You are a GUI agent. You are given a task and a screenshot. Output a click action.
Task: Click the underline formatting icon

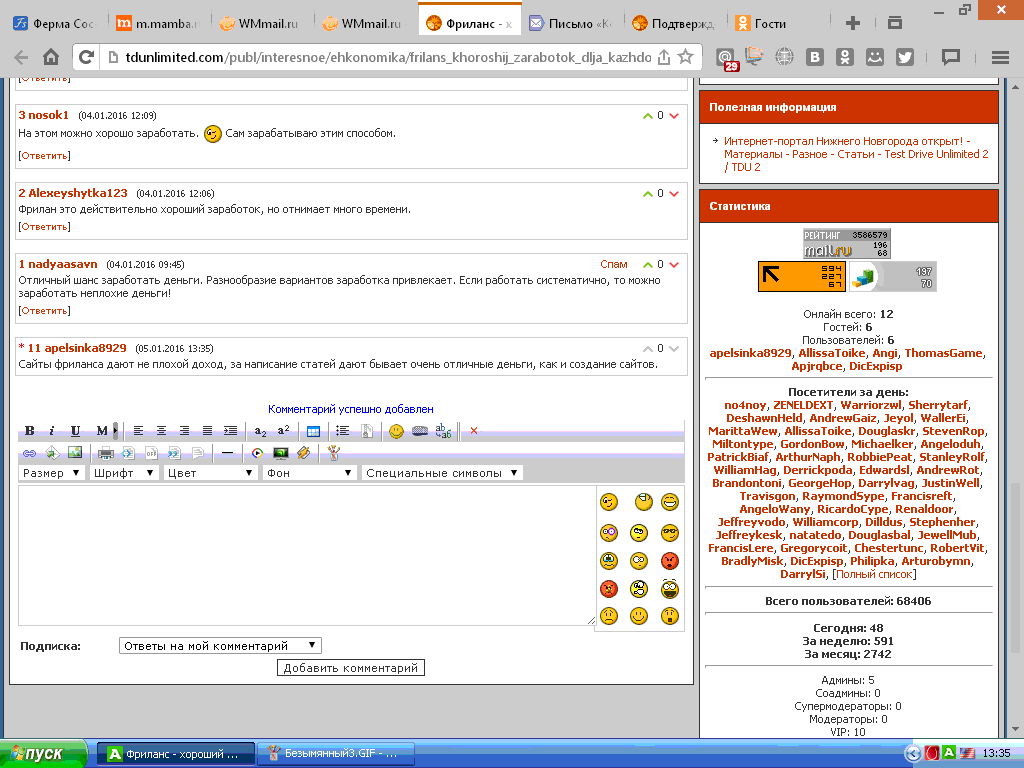click(x=75, y=431)
